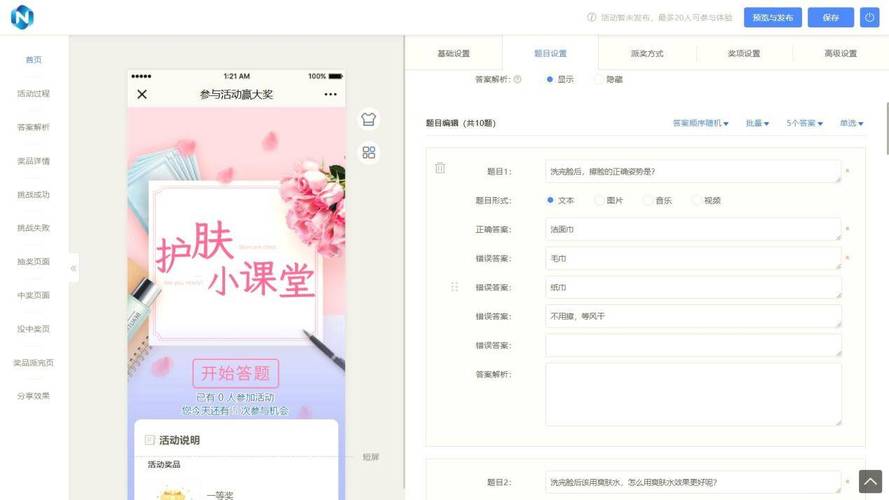Click the wrong answer field 毛巾
889x500 pixels.
click(x=693, y=258)
